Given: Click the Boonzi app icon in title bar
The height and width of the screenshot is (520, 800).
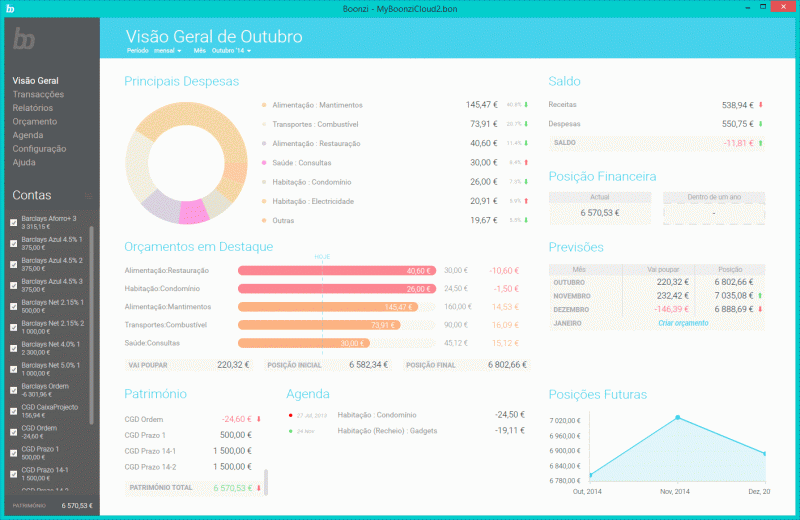Looking at the screenshot, I should click(11, 8).
